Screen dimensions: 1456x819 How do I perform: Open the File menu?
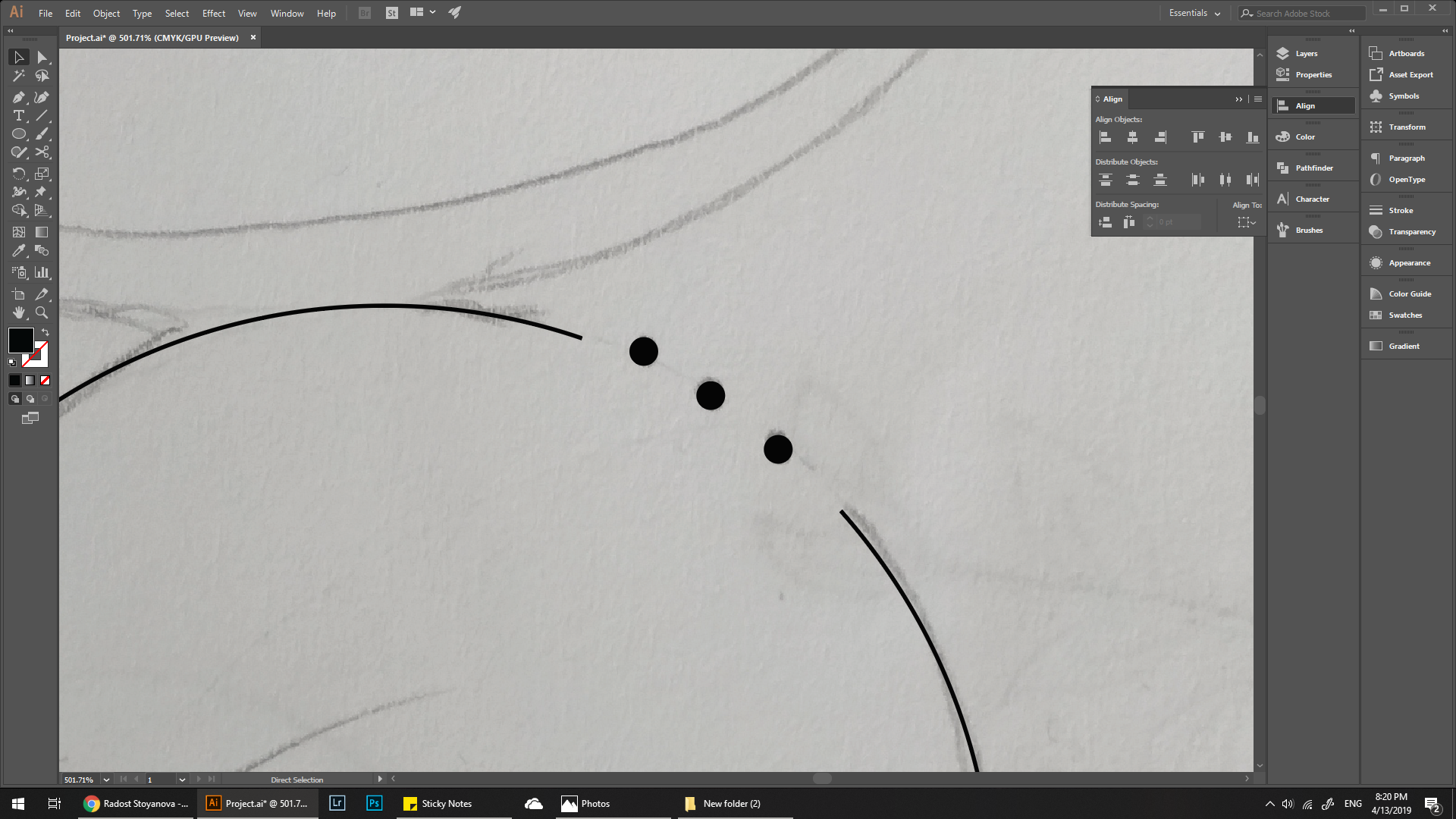[45, 14]
